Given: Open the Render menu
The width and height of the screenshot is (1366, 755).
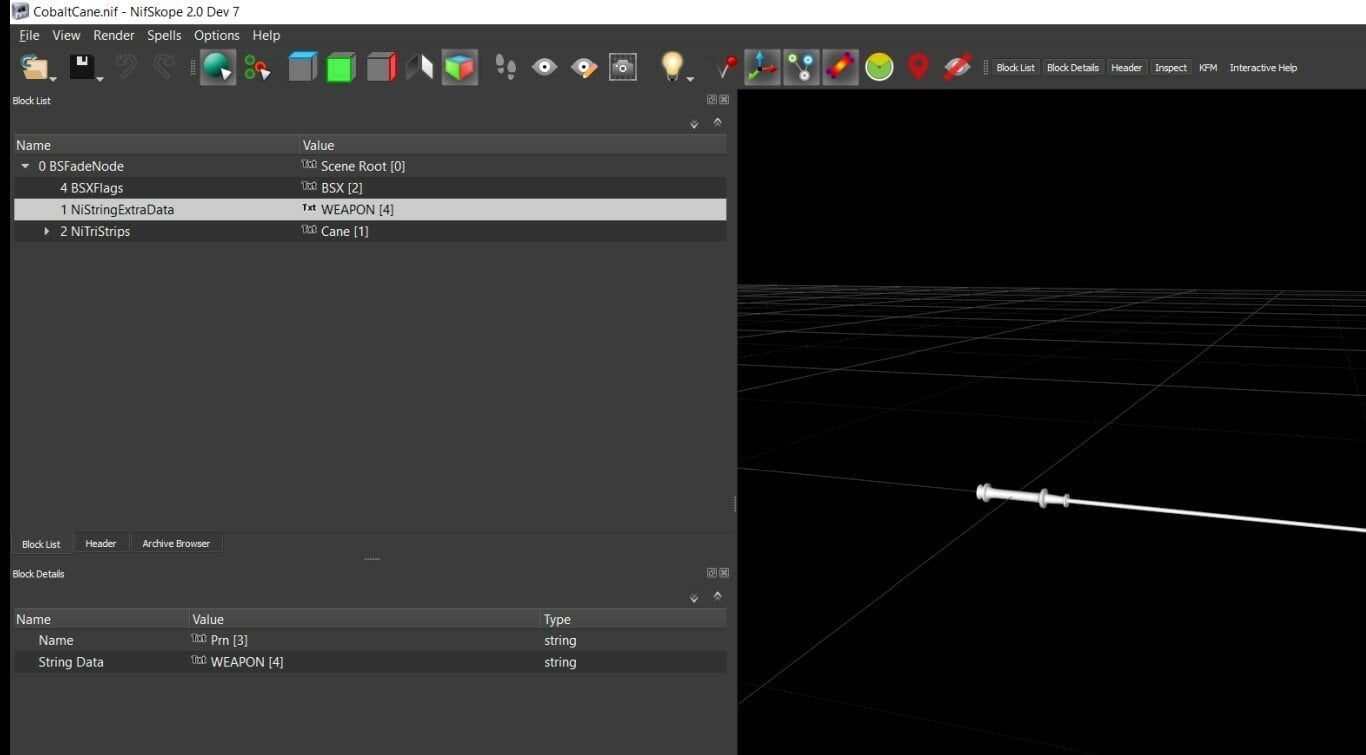Looking at the screenshot, I should coord(114,35).
